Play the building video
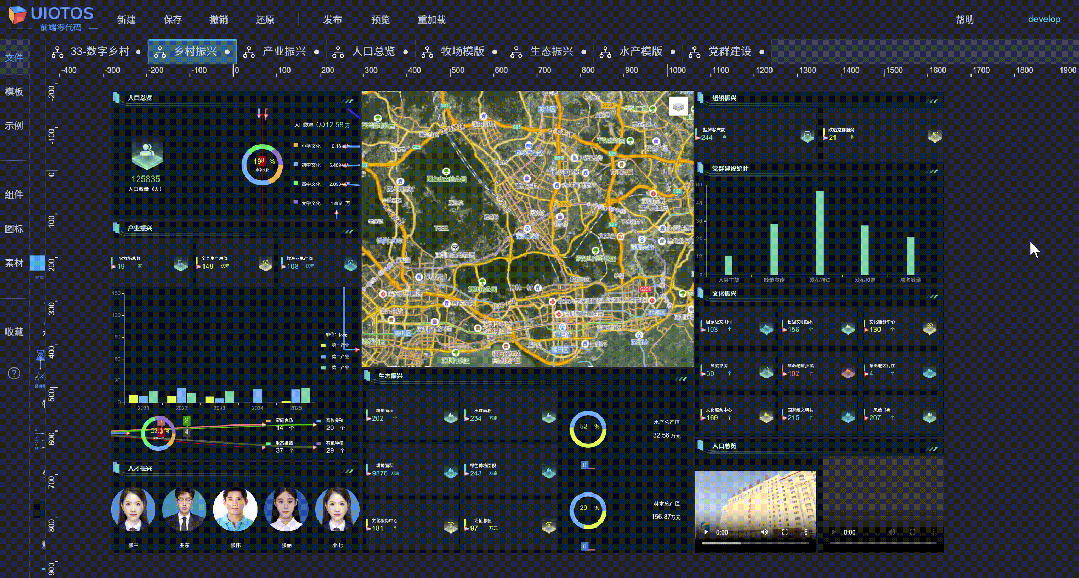The height and width of the screenshot is (578, 1079). [x=706, y=532]
